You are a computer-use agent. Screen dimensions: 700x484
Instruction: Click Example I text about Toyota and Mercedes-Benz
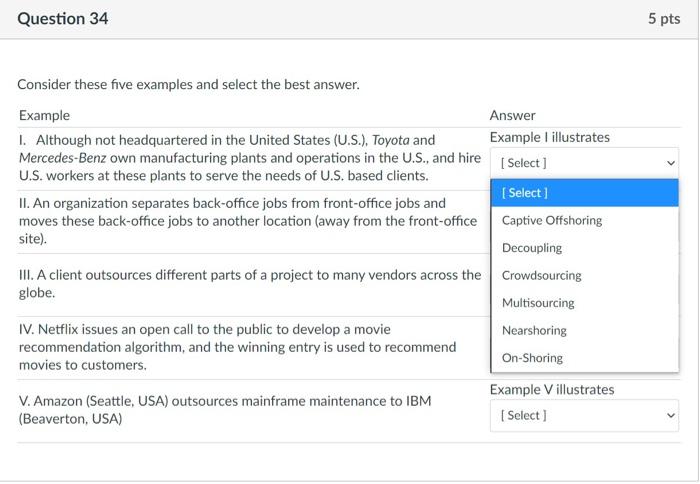(250, 158)
